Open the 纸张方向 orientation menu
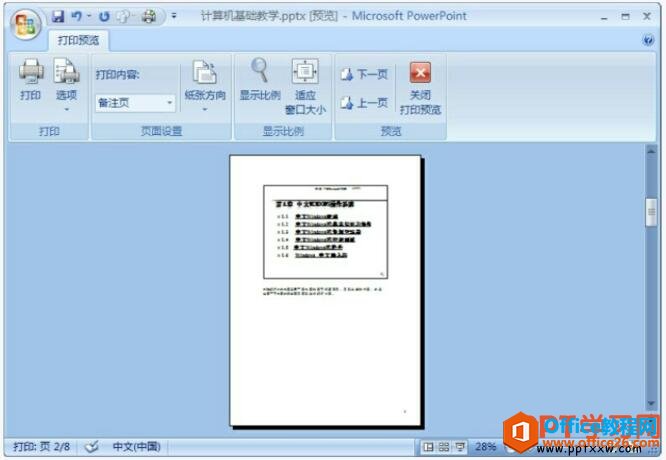This screenshot has width=666, height=460. click(x=205, y=86)
